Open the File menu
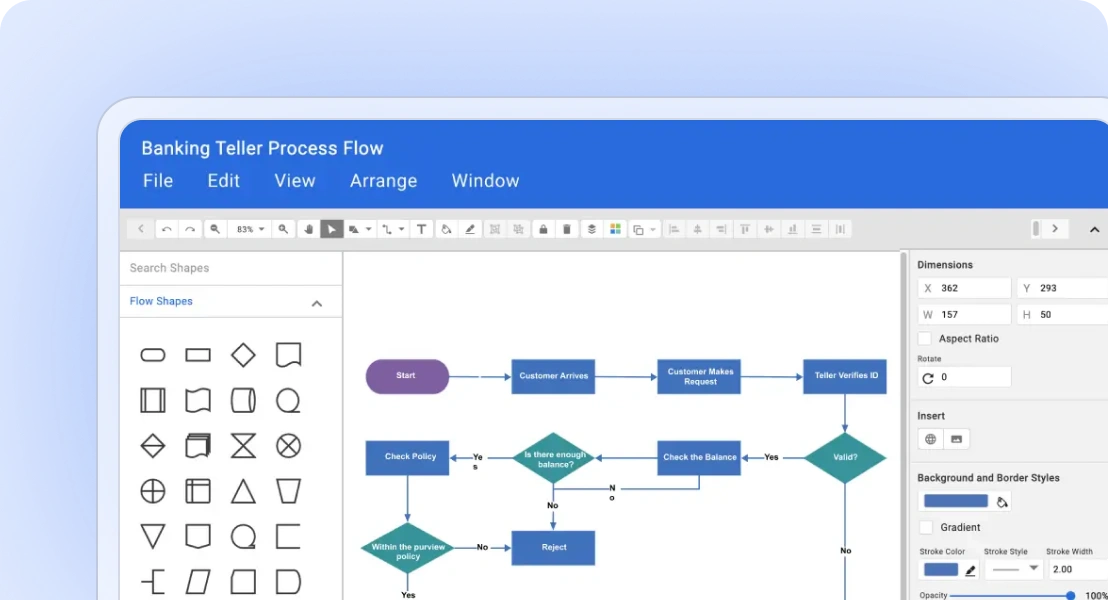This screenshot has width=1108, height=600. pyautogui.click(x=157, y=181)
